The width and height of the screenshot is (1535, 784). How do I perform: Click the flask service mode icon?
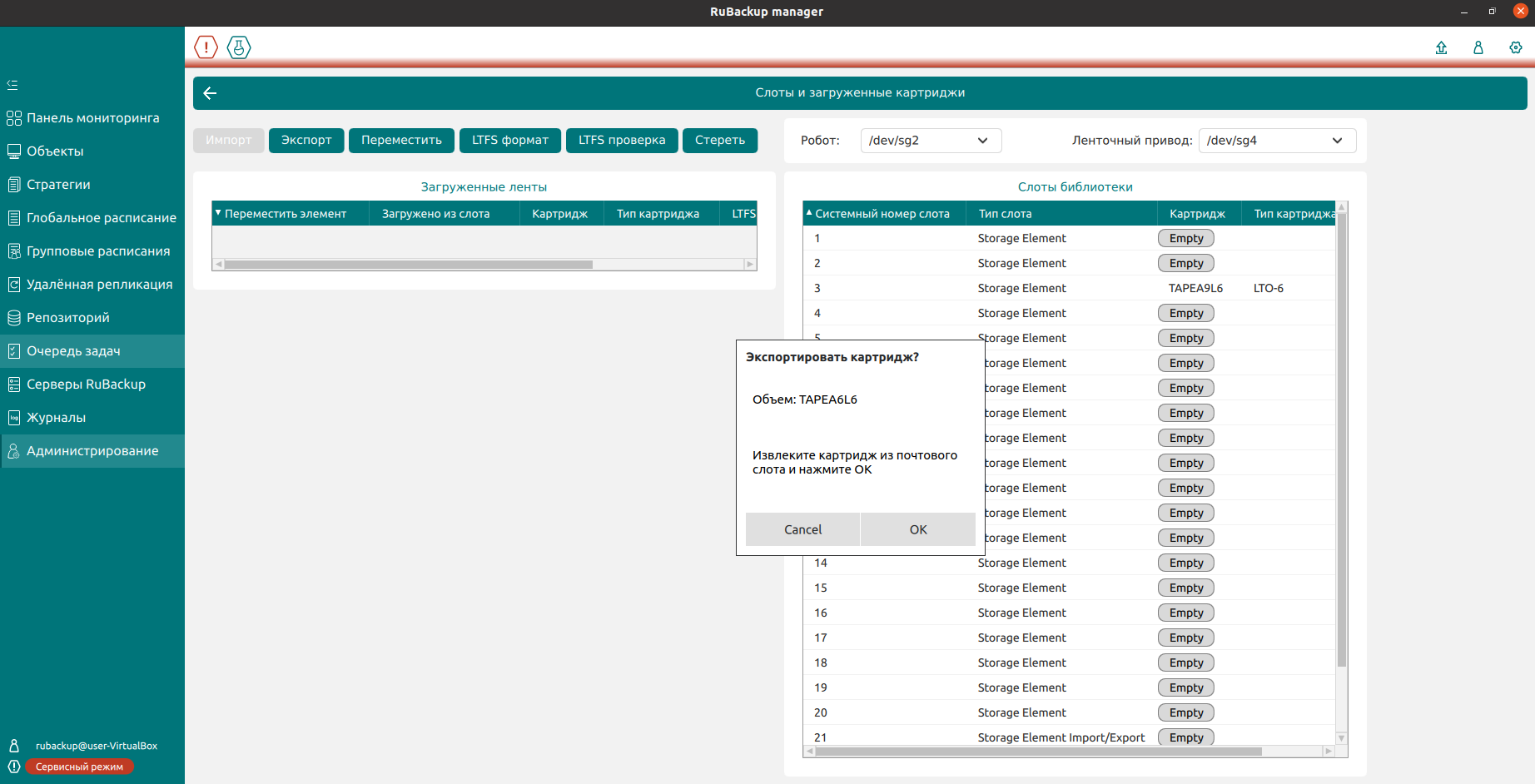tap(239, 47)
